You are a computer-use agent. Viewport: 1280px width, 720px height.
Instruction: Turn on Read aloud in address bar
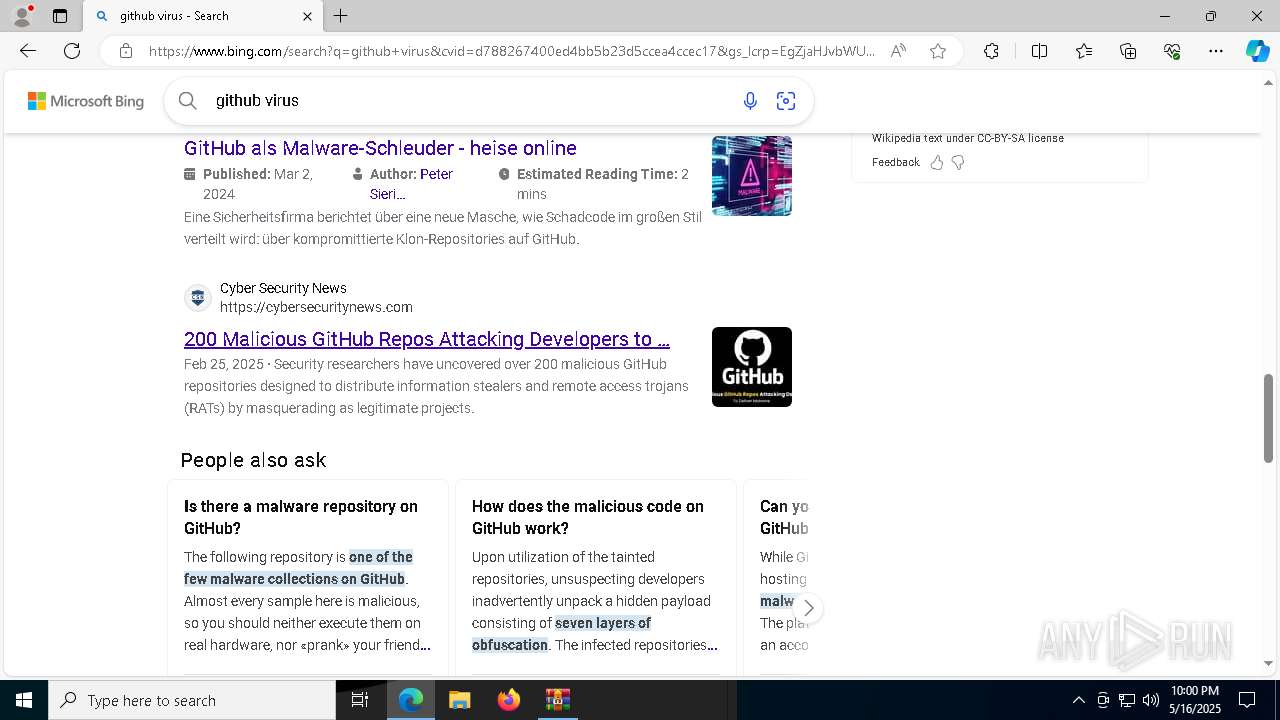coord(898,51)
